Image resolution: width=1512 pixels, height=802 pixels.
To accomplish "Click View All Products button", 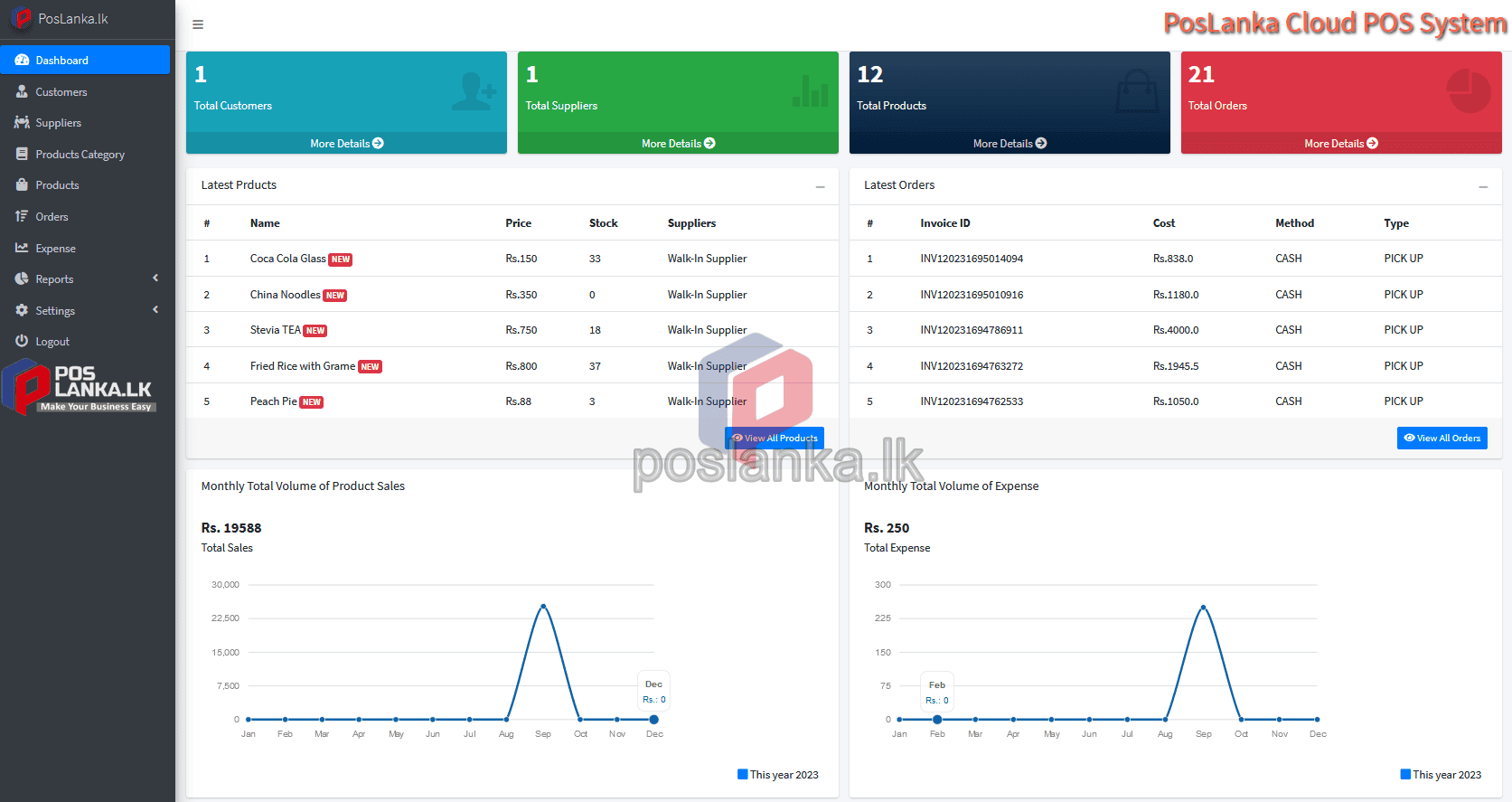I will (x=775, y=438).
